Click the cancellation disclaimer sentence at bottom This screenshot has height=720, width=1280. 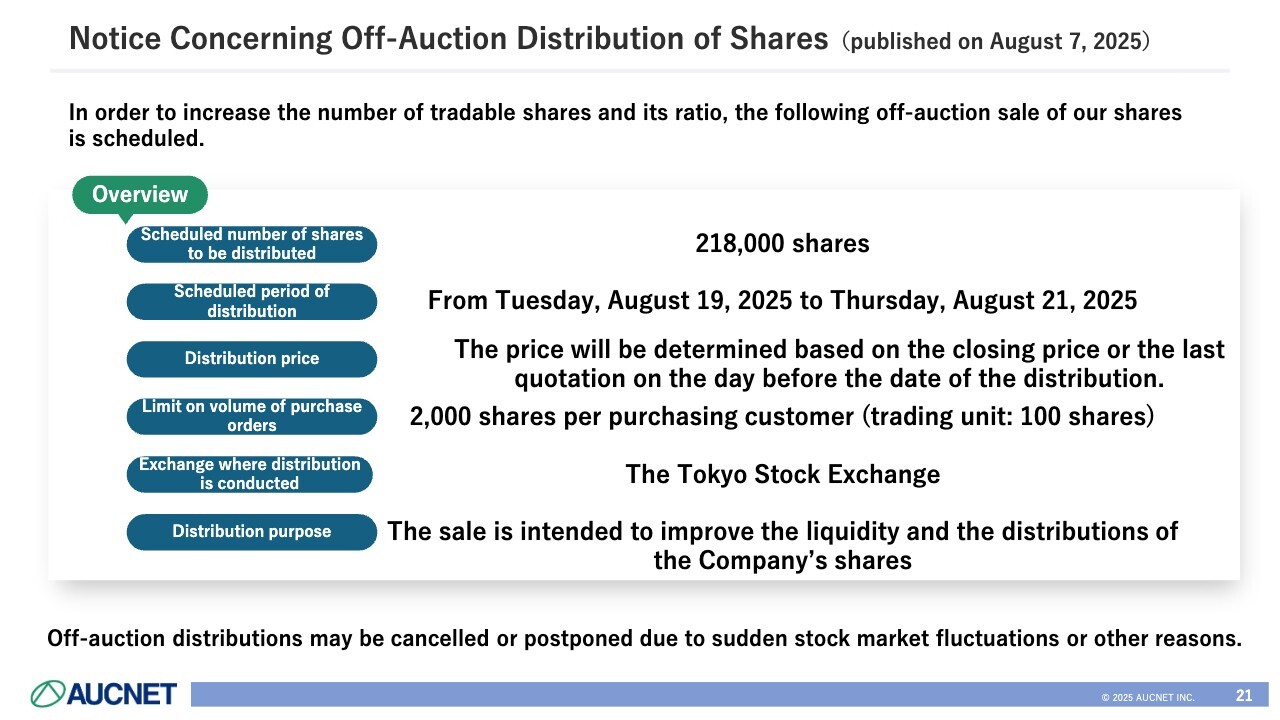(x=644, y=638)
